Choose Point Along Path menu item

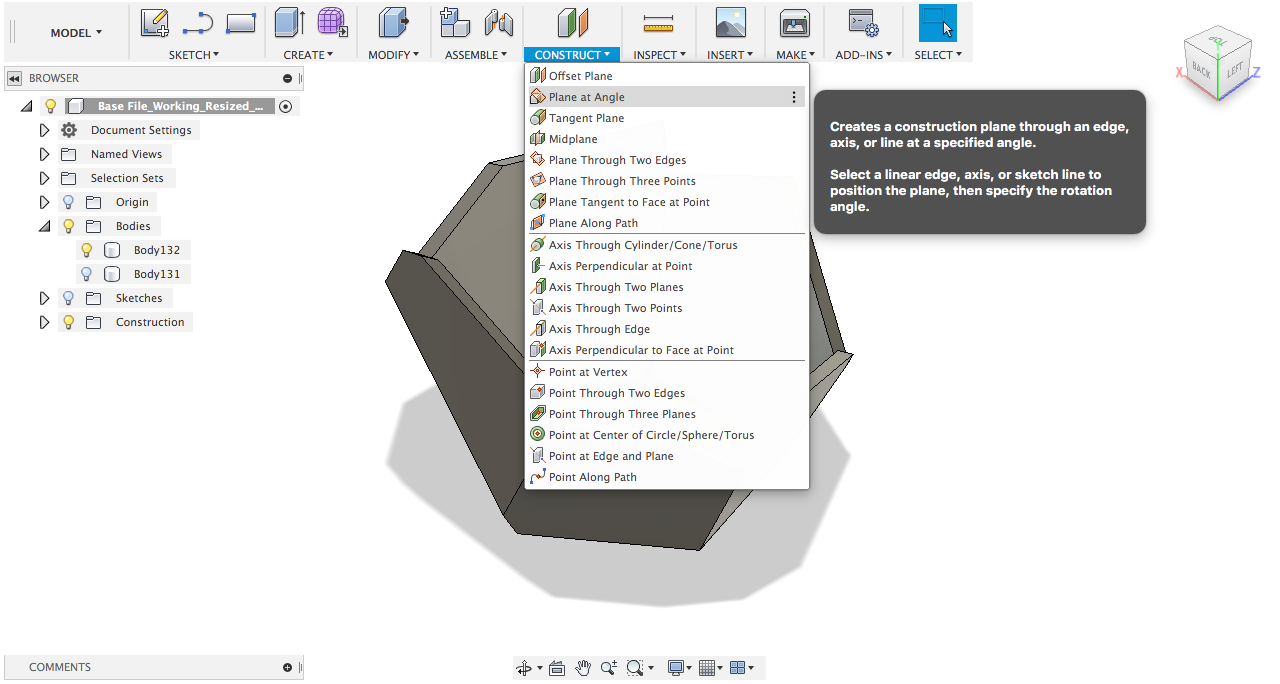click(x=666, y=477)
